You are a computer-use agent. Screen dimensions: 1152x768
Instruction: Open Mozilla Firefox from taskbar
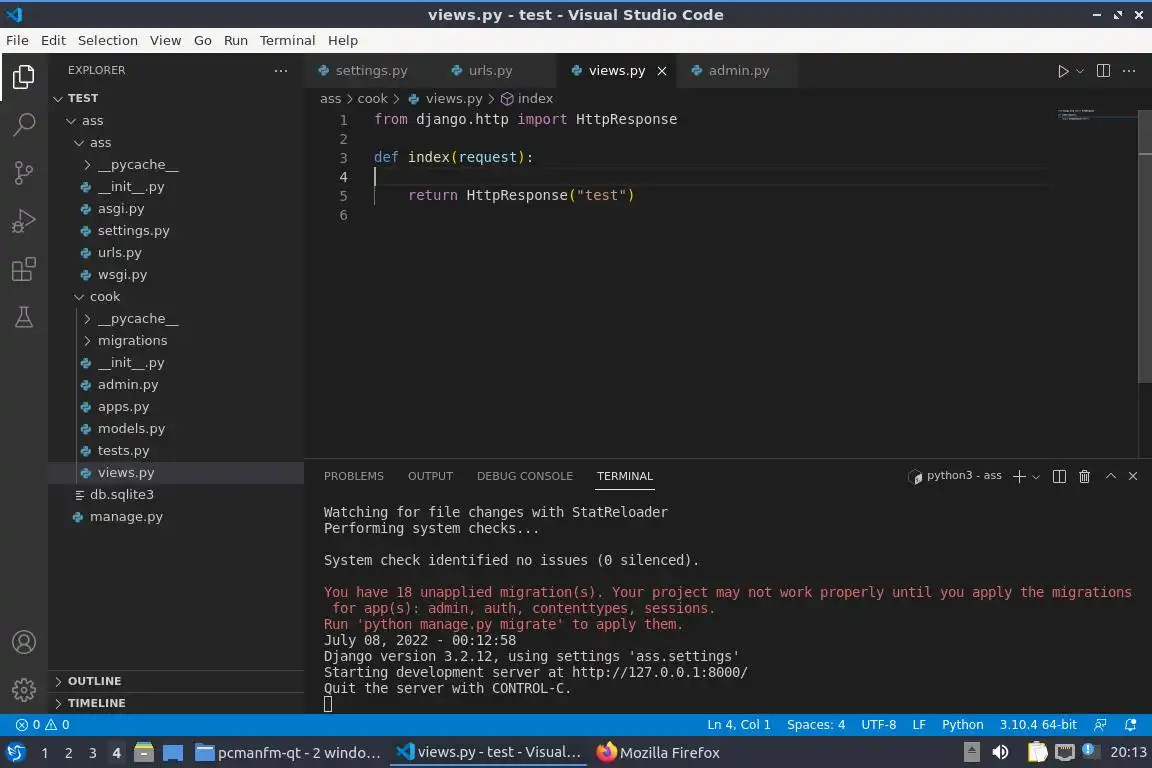pos(658,752)
